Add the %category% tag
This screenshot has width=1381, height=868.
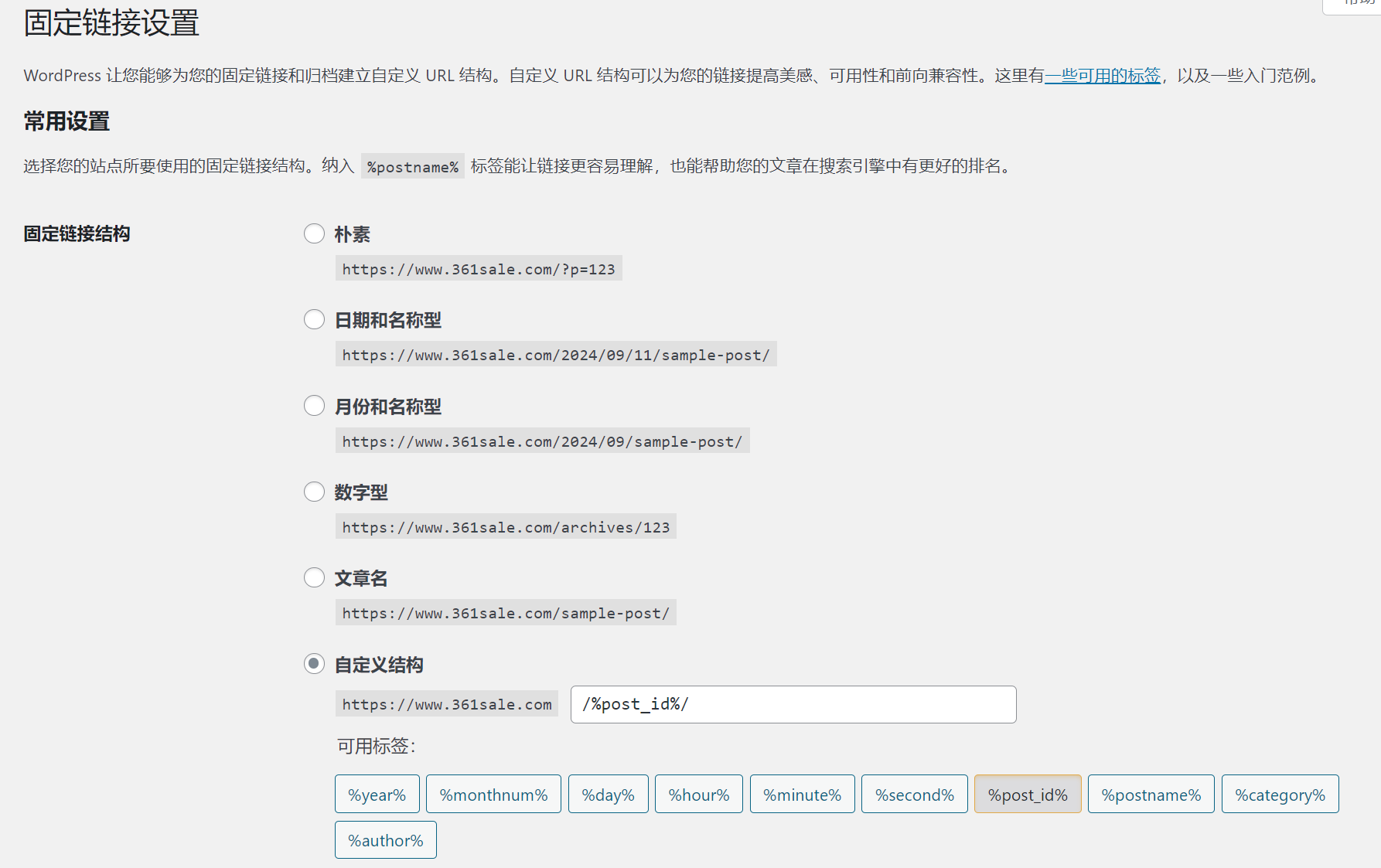[1280, 794]
